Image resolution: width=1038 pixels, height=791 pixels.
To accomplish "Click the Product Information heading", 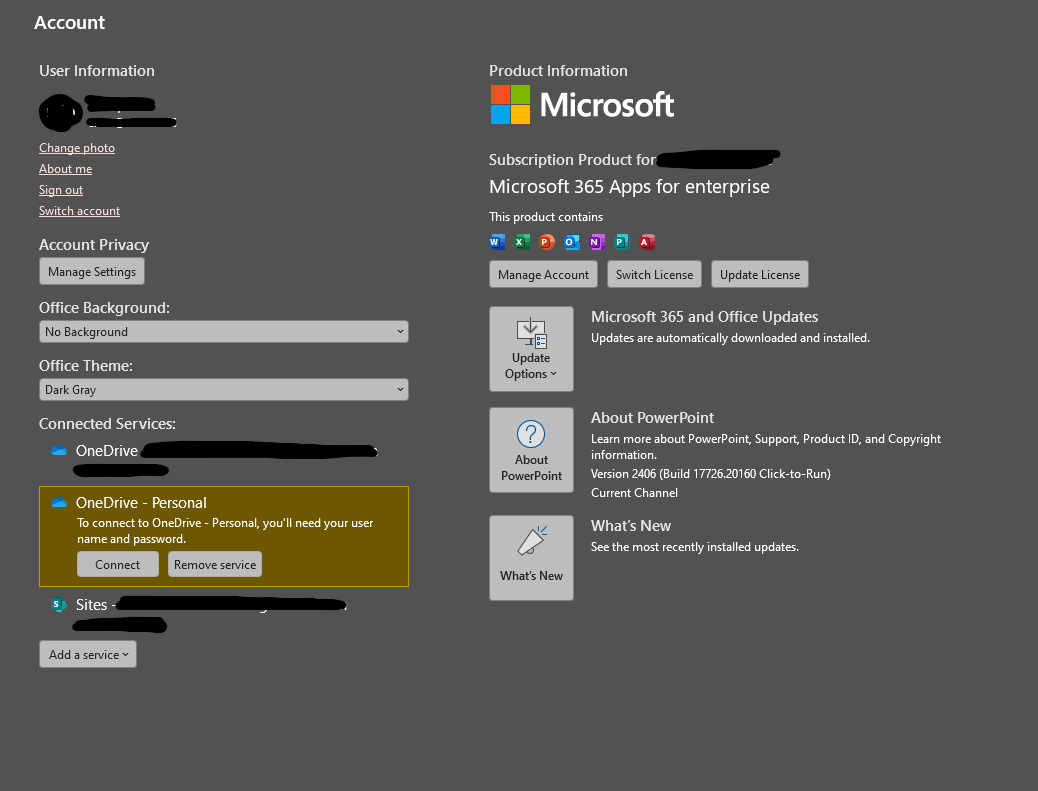I will [x=558, y=71].
